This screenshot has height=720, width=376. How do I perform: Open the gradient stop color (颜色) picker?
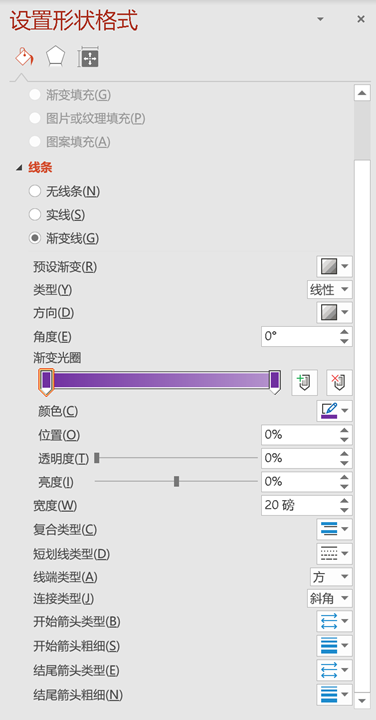coord(334,411)
